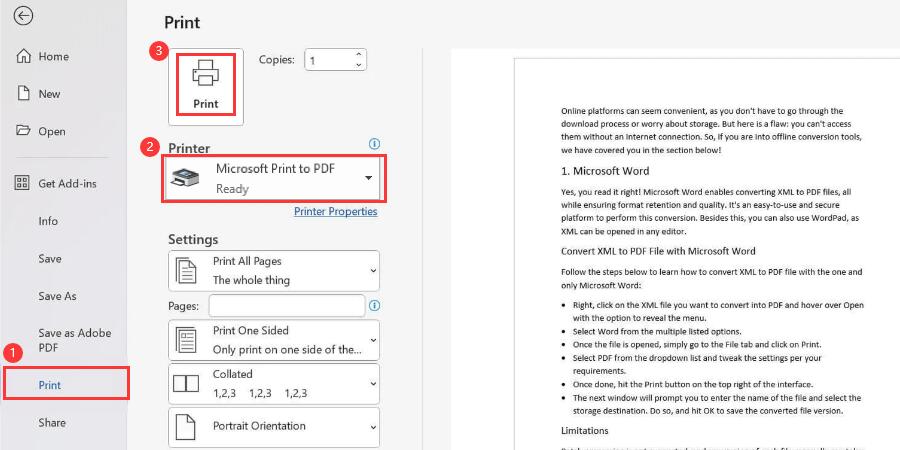The width and height of the screenshot is (900, 450).
Task: Click the 'Limitations' heading in preview
Action: coord(584,430)
